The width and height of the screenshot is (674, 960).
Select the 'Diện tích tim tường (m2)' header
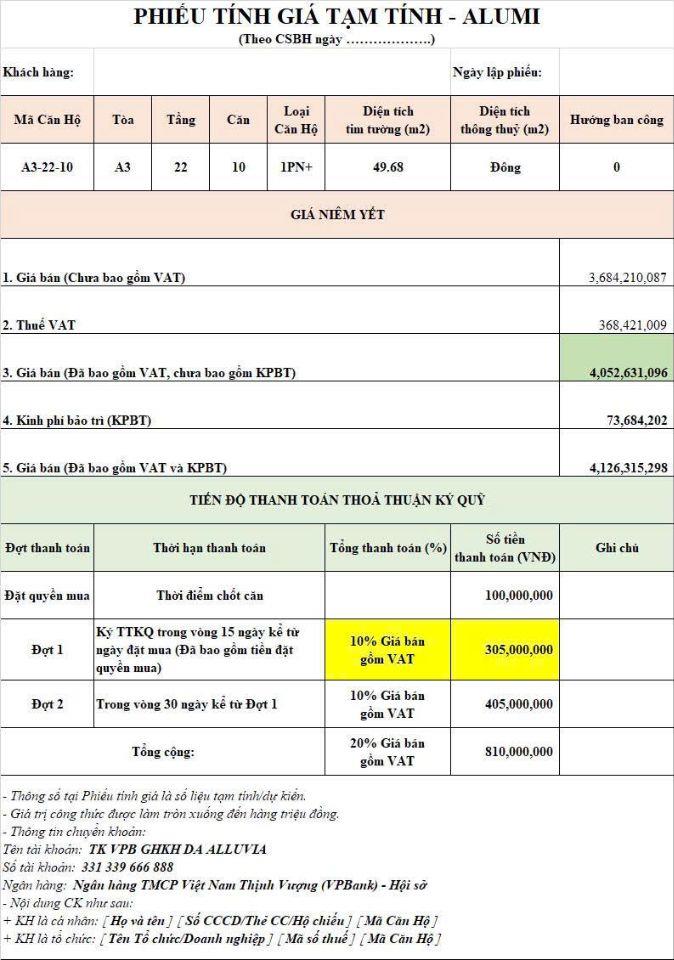tap(388, 119)
